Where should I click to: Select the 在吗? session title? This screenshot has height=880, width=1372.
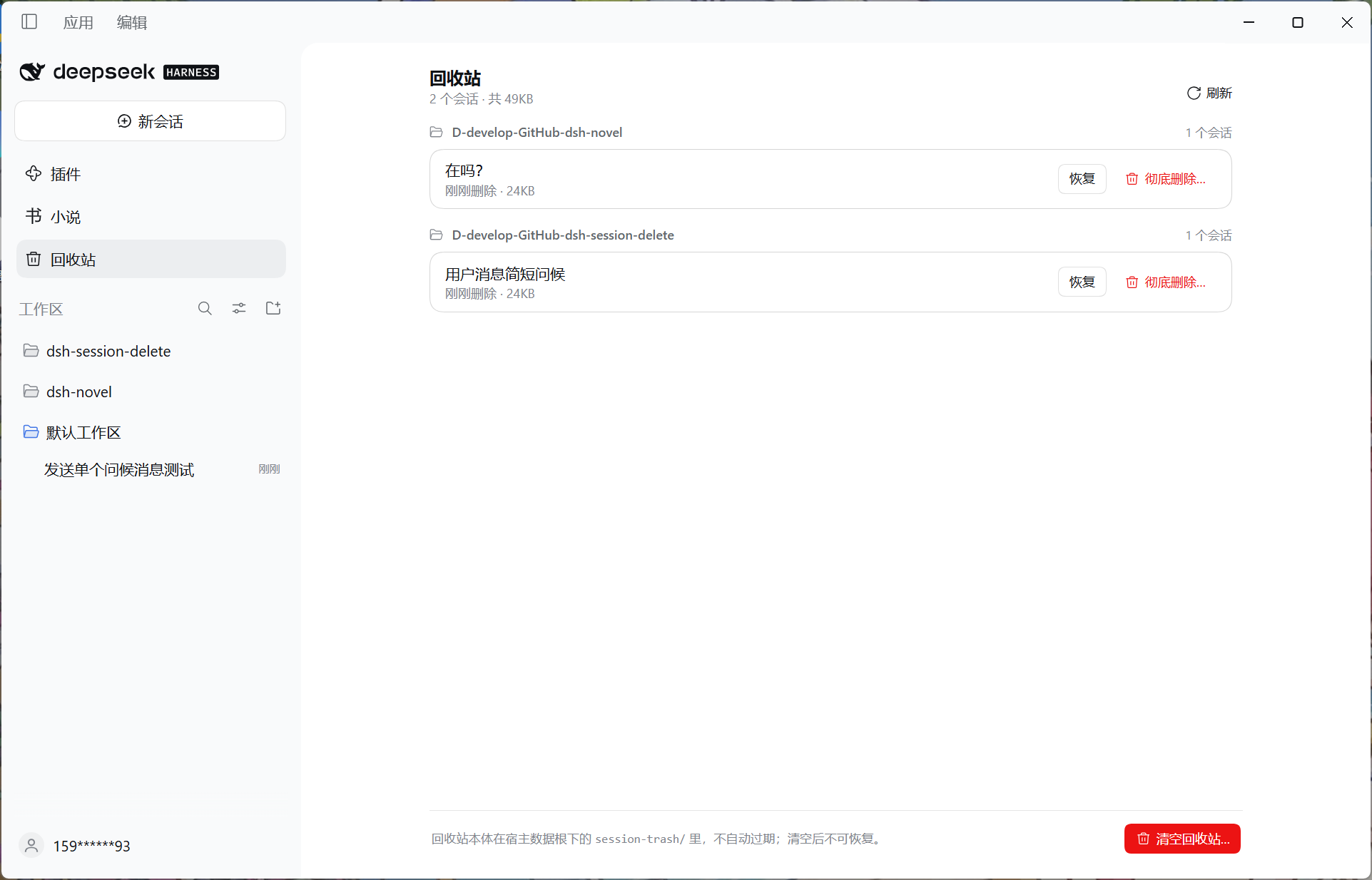tap(464, 171)
